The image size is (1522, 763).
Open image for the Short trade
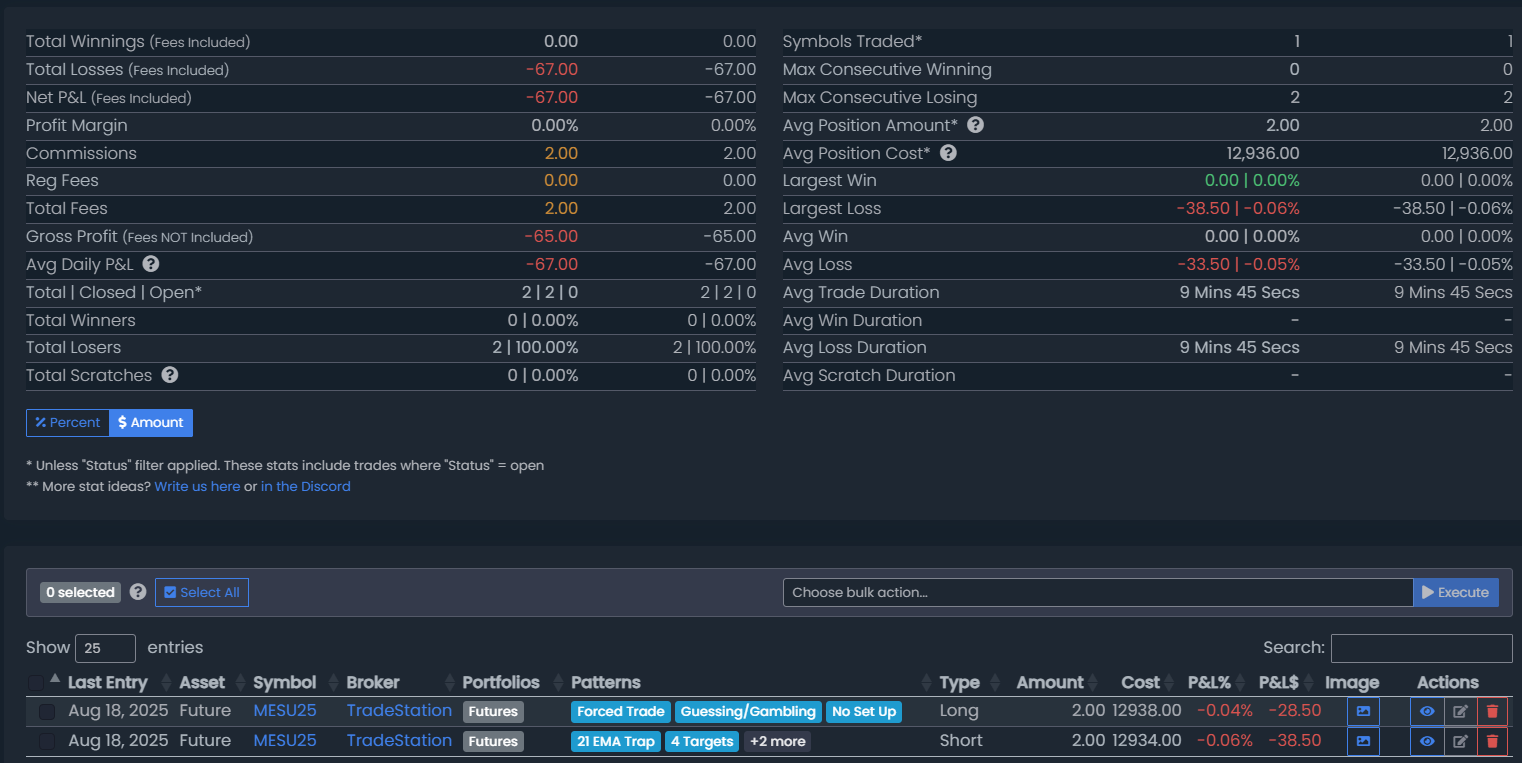(1363, 741)
